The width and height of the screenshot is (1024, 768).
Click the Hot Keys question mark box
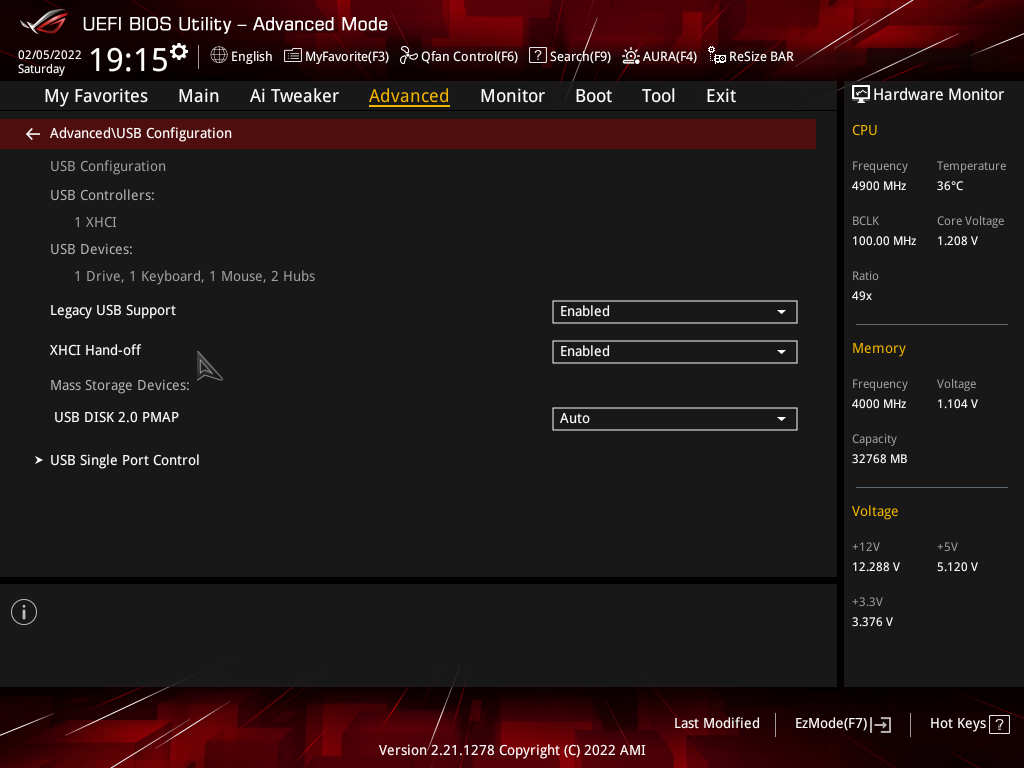coord(999,724)
